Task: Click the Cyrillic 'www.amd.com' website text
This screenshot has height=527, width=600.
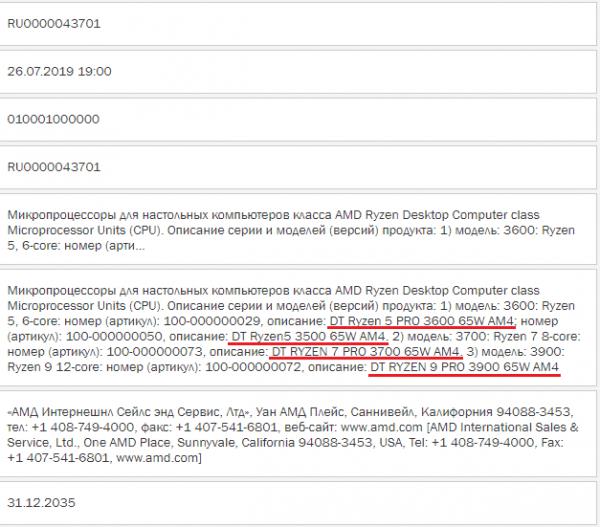Action: [382, 427]
